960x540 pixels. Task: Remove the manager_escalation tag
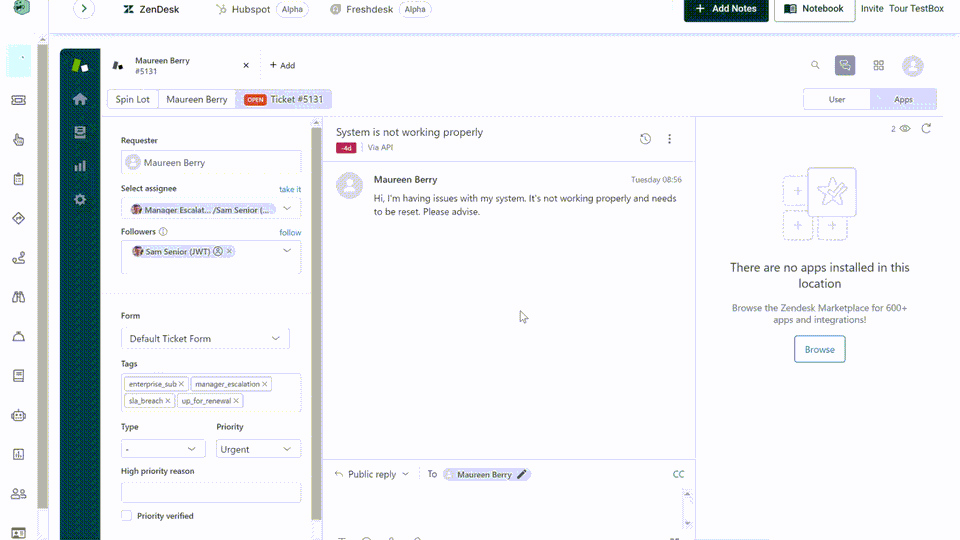[x=264, y=384]
